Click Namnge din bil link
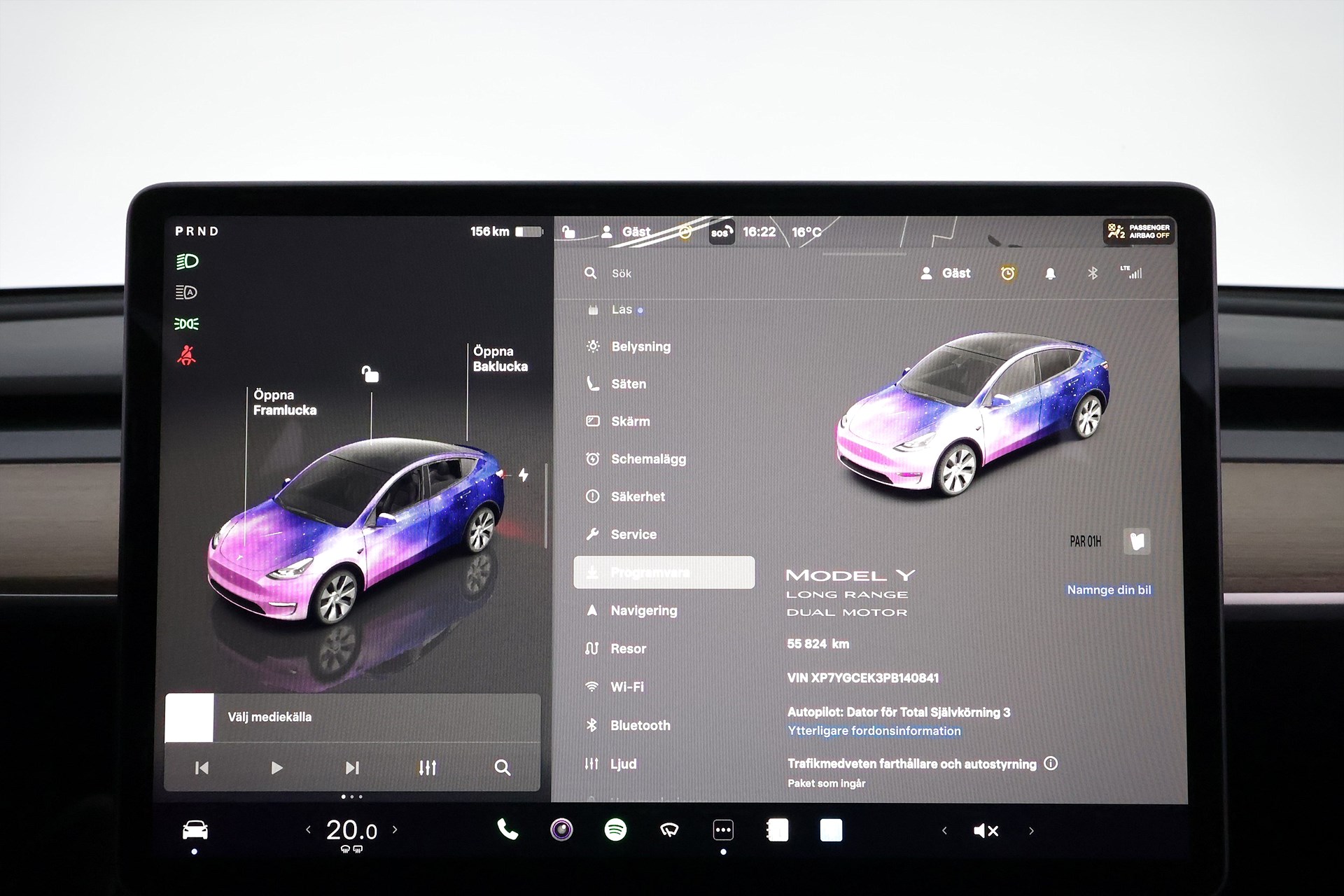The height and width of the screenshot is (896, 1344). [1109, 590]
